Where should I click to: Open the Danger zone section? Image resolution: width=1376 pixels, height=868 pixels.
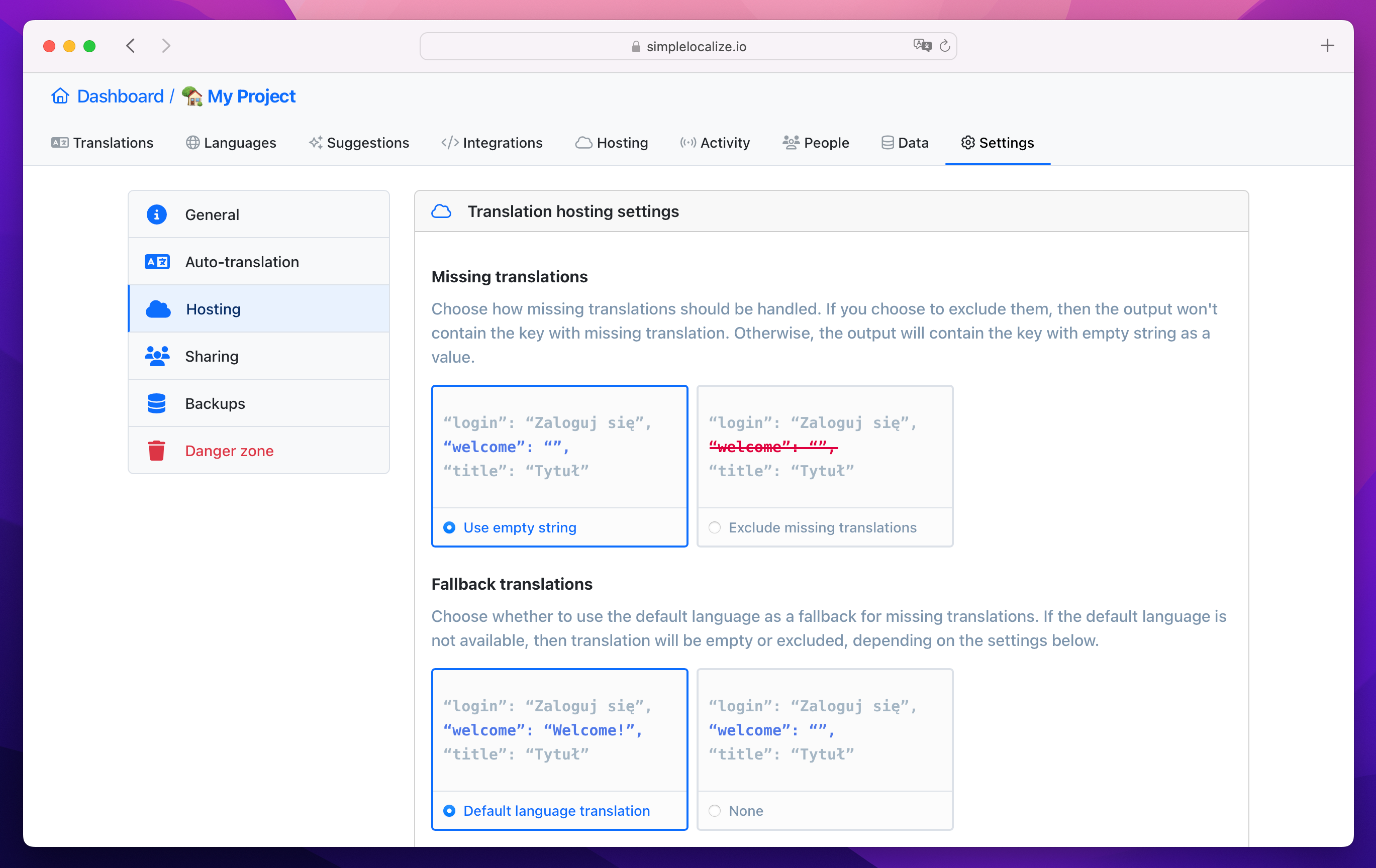[259, 451]
